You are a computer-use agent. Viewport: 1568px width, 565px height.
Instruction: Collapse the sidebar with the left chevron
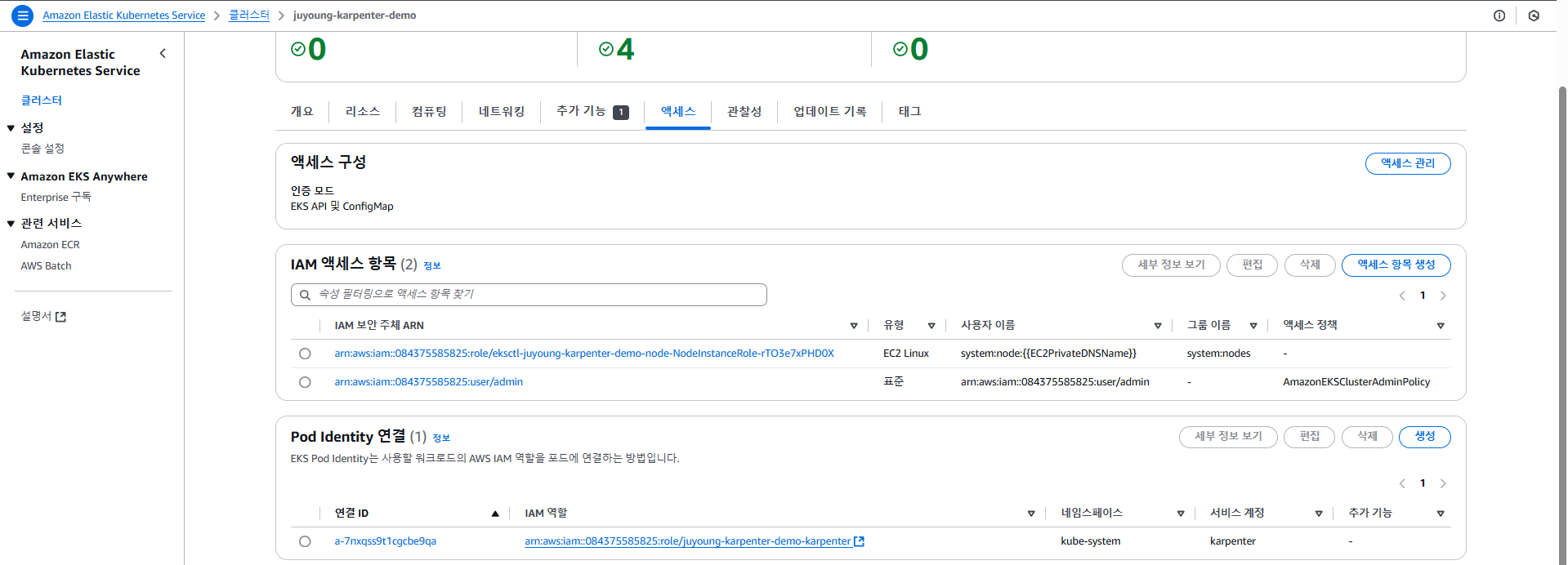pos(163,54)
